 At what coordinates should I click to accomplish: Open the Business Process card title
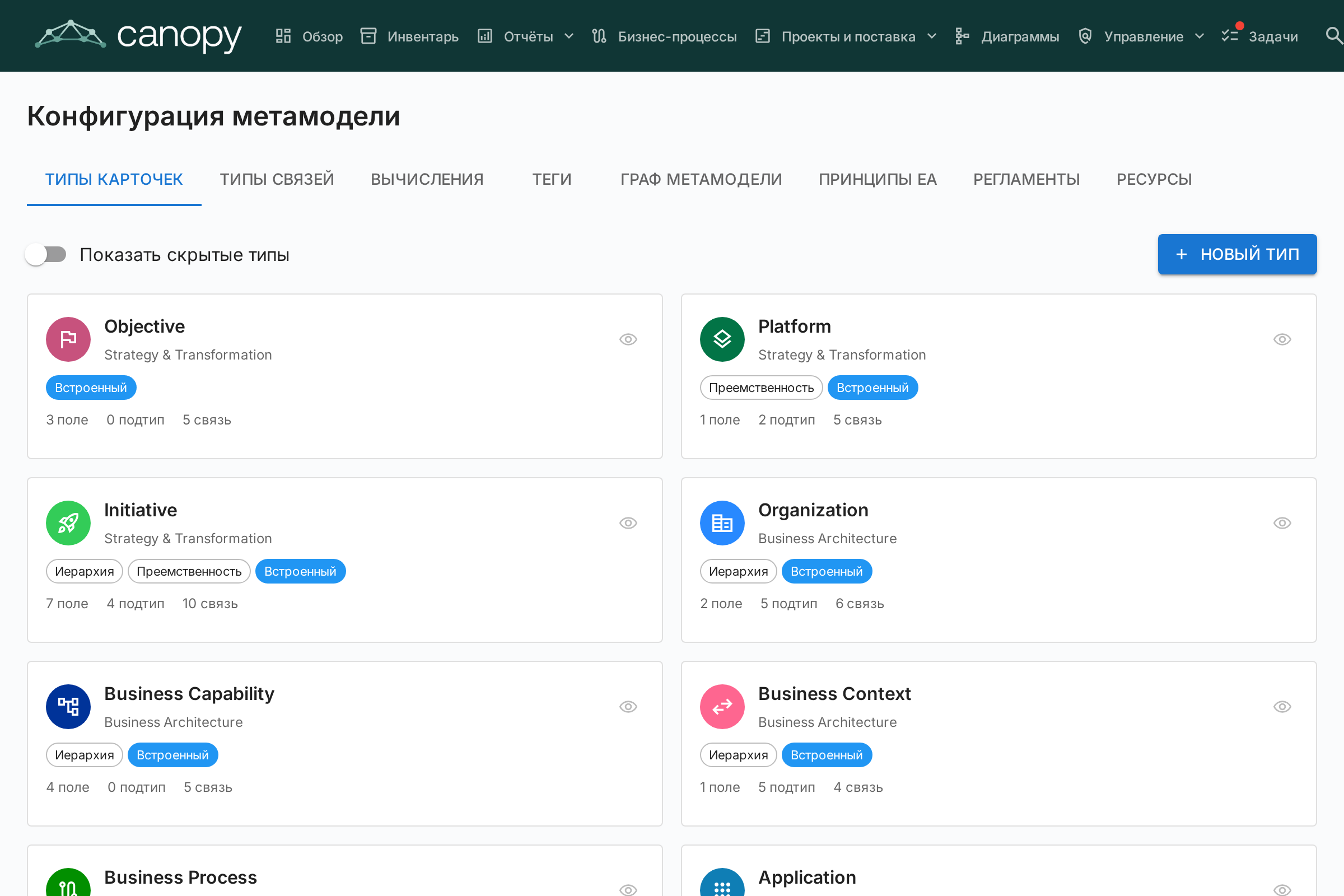(x=180, y=877)
